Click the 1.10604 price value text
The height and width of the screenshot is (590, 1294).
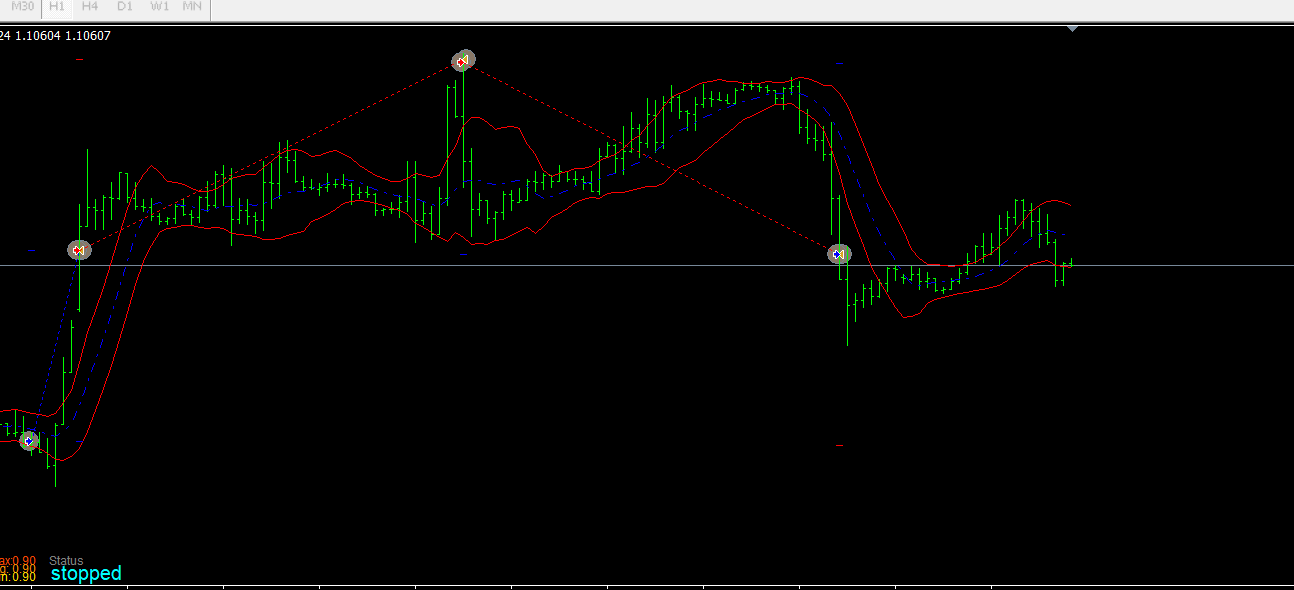pyautogui.click(x=38, y=36)
